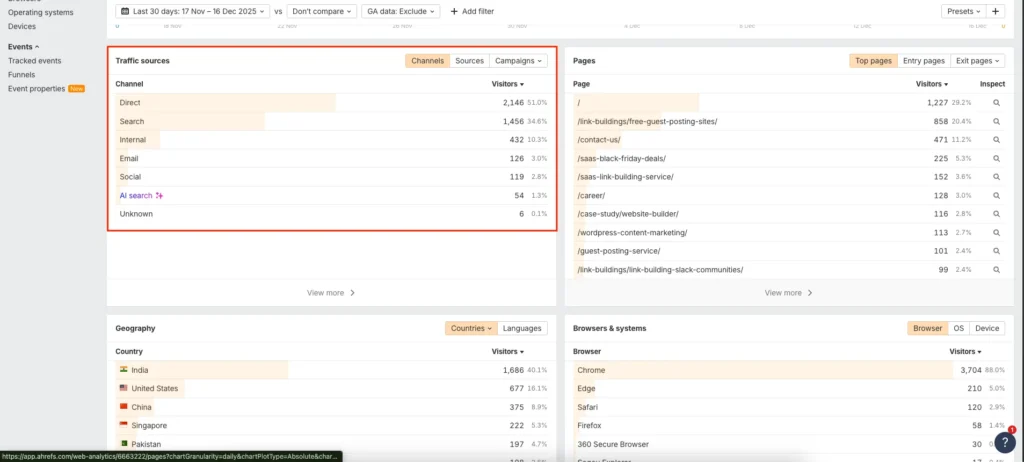Click the Search channel row
1024x462 pixels.
[x=332, y=122]
